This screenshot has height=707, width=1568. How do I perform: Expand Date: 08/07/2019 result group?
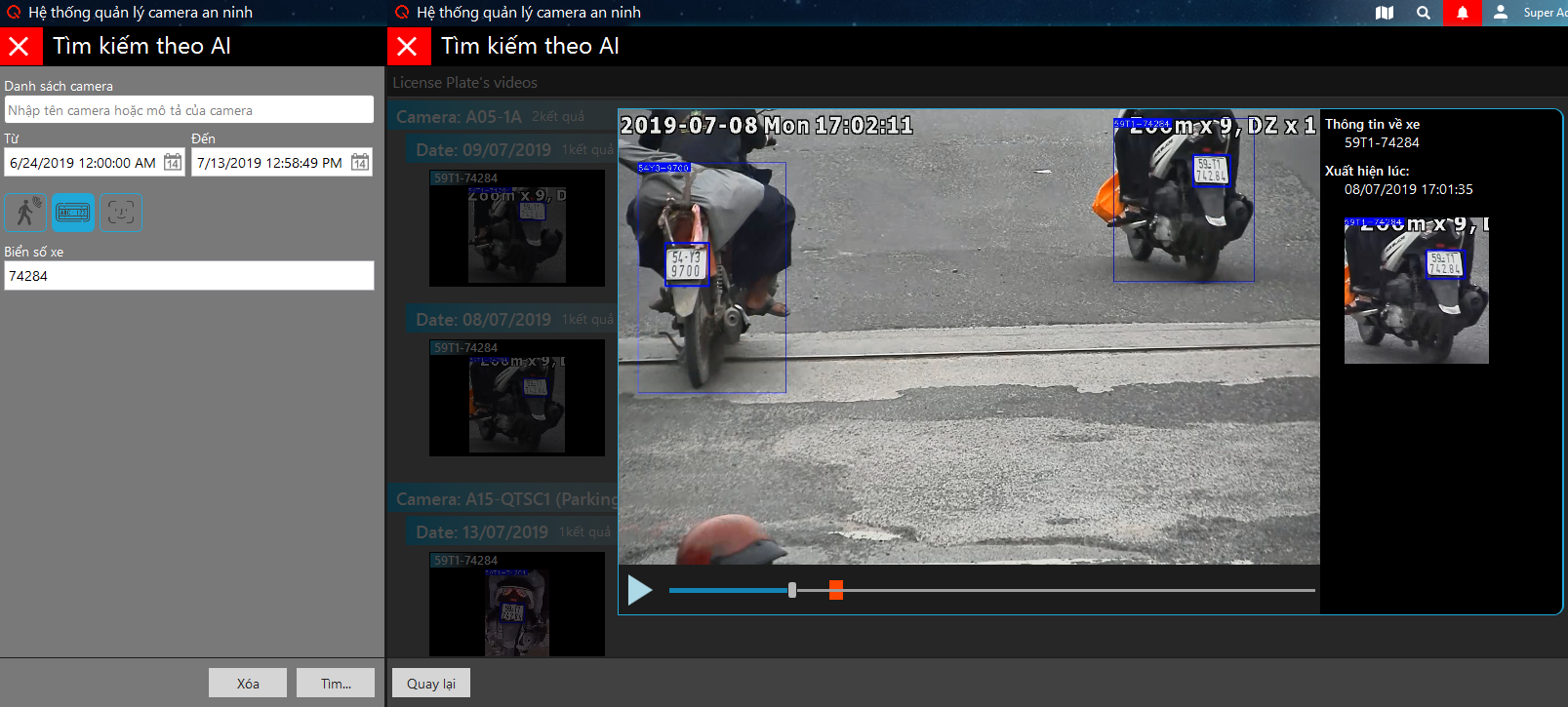(x=511, y=320)
